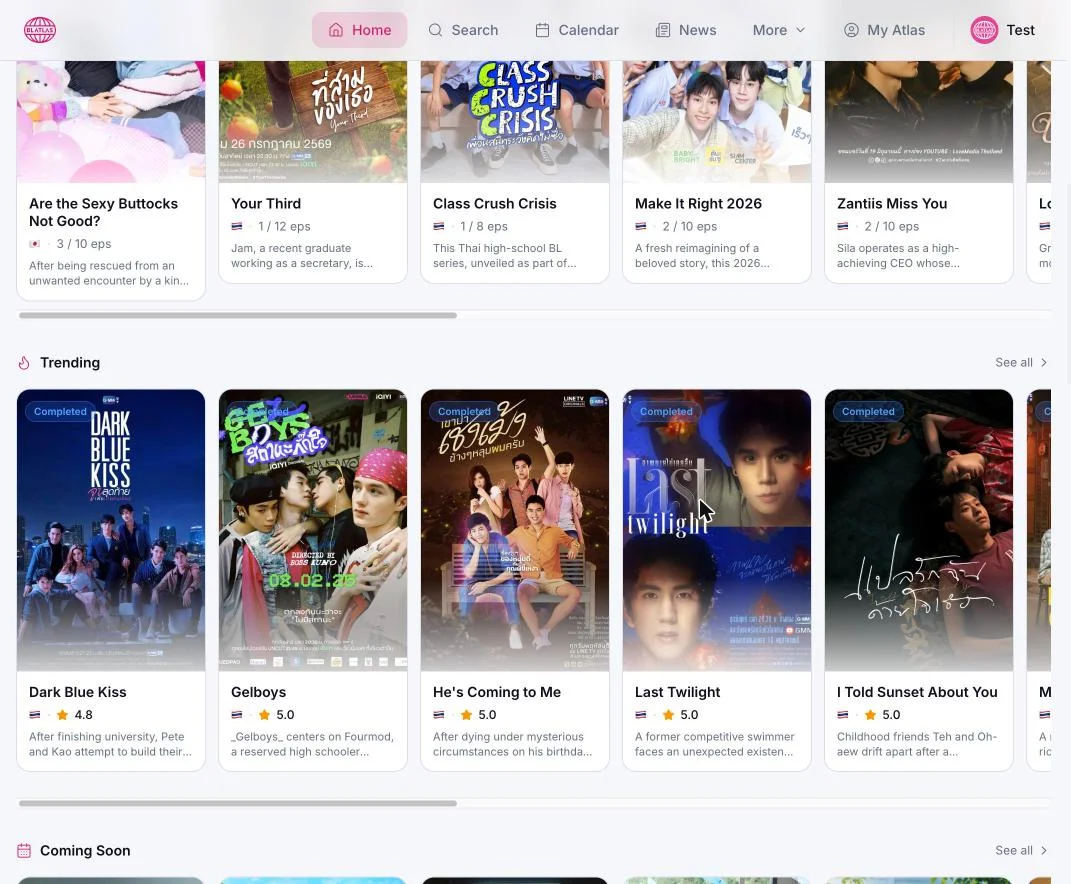
Task: Click the top carousel horizontal scrollbar
Action: click(x=238, y=316)
